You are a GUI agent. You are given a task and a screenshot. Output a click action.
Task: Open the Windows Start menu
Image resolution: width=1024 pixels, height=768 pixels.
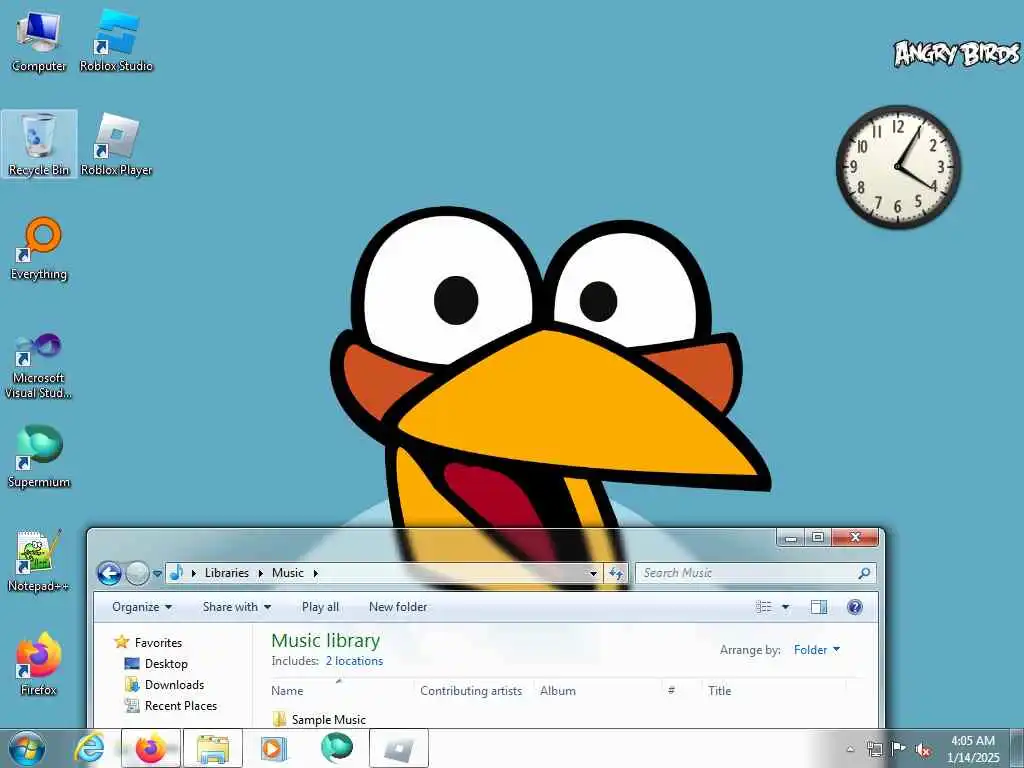27,748
